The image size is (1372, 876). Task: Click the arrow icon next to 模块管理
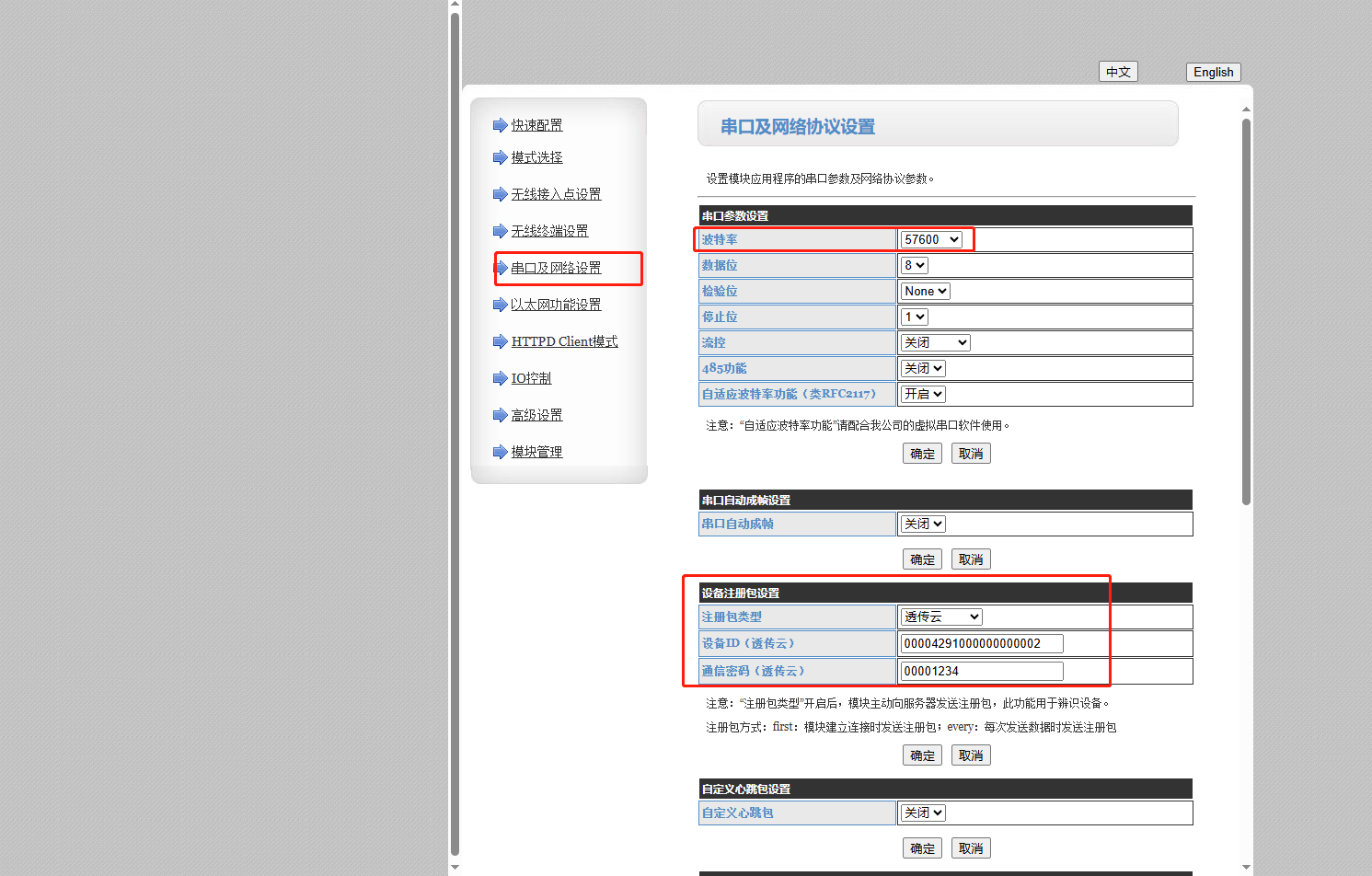(x=500, y=452)
